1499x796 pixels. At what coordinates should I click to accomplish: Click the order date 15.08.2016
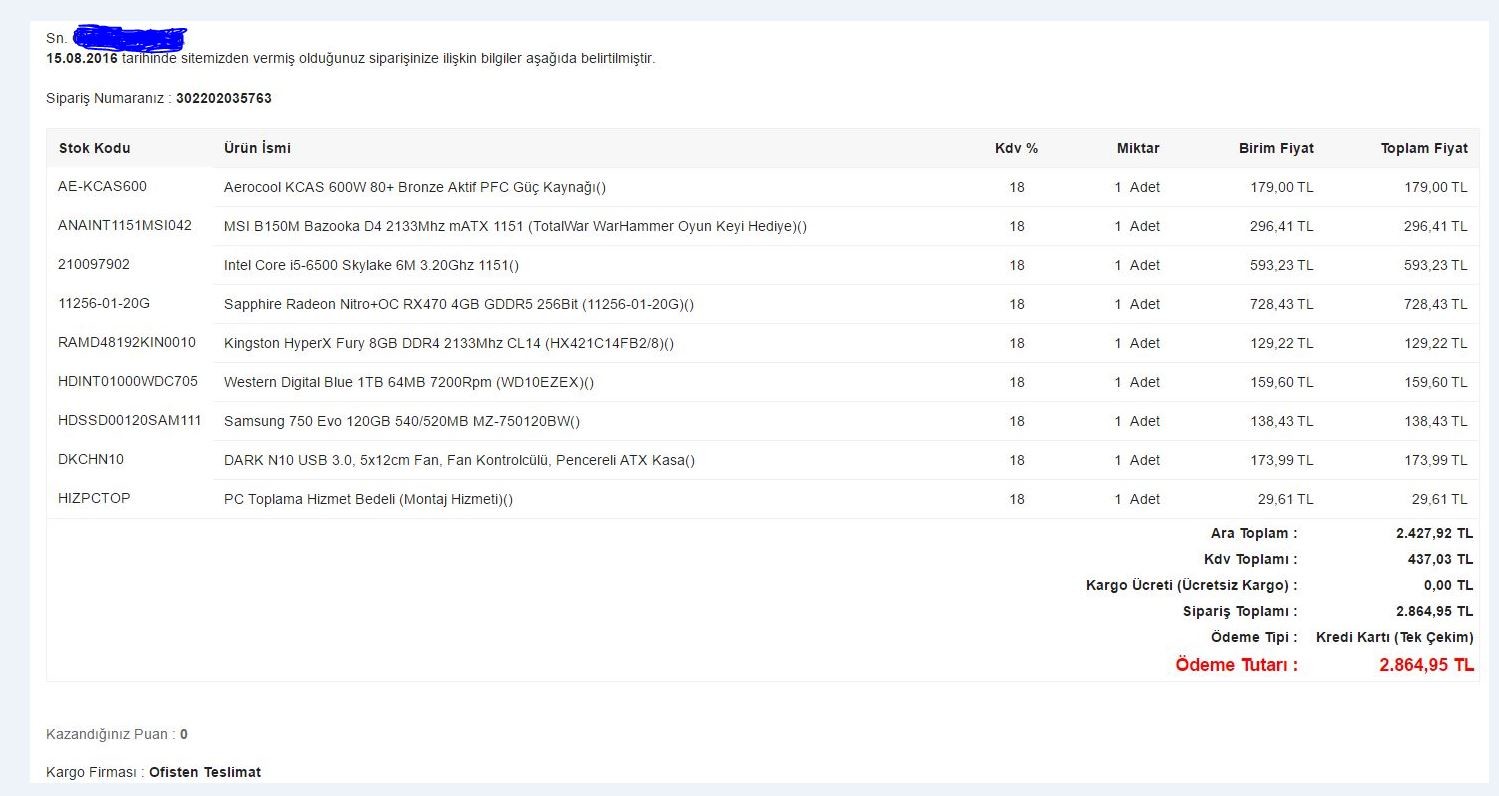(82, 58)
